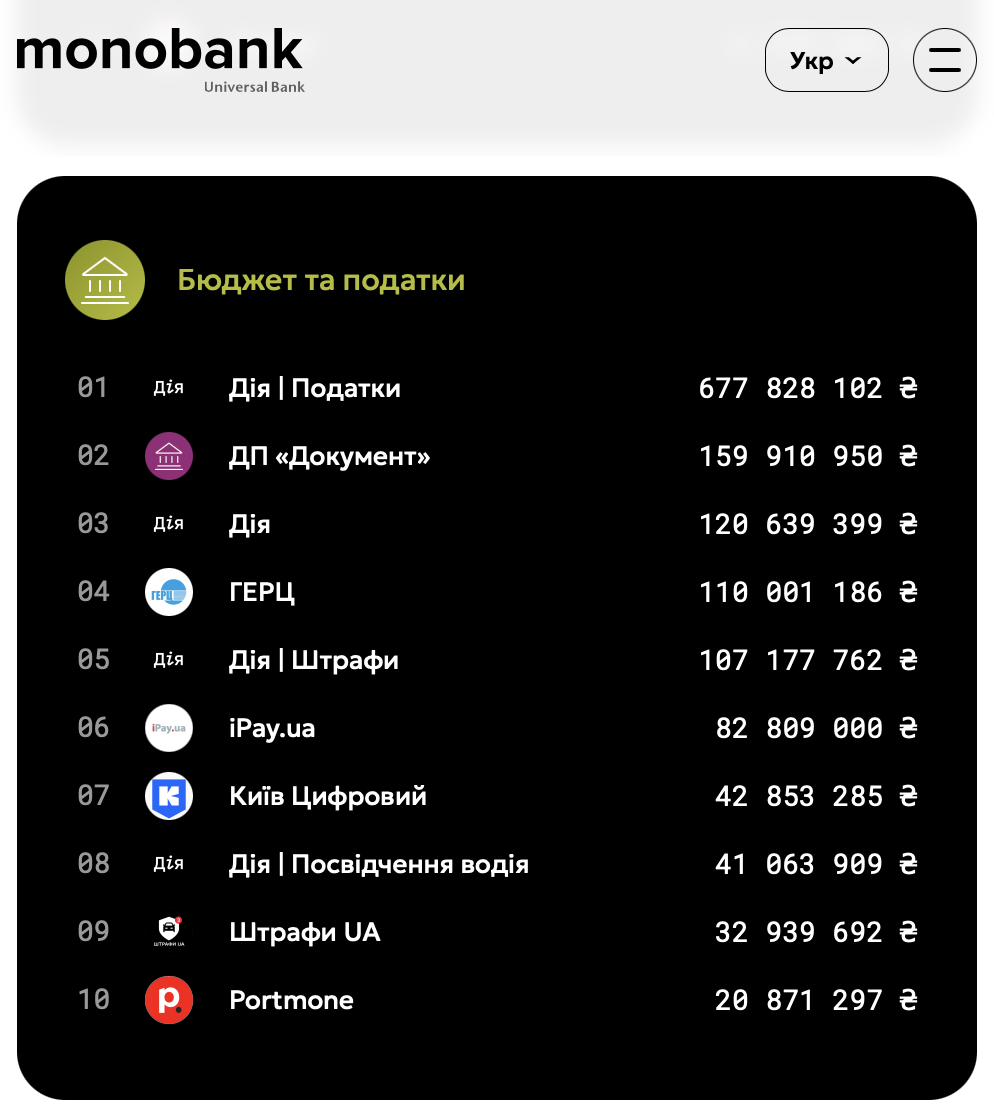Expand the Укр language dropdown
The width and height of the screenshot is (994, 1110).
coord(826,60)
